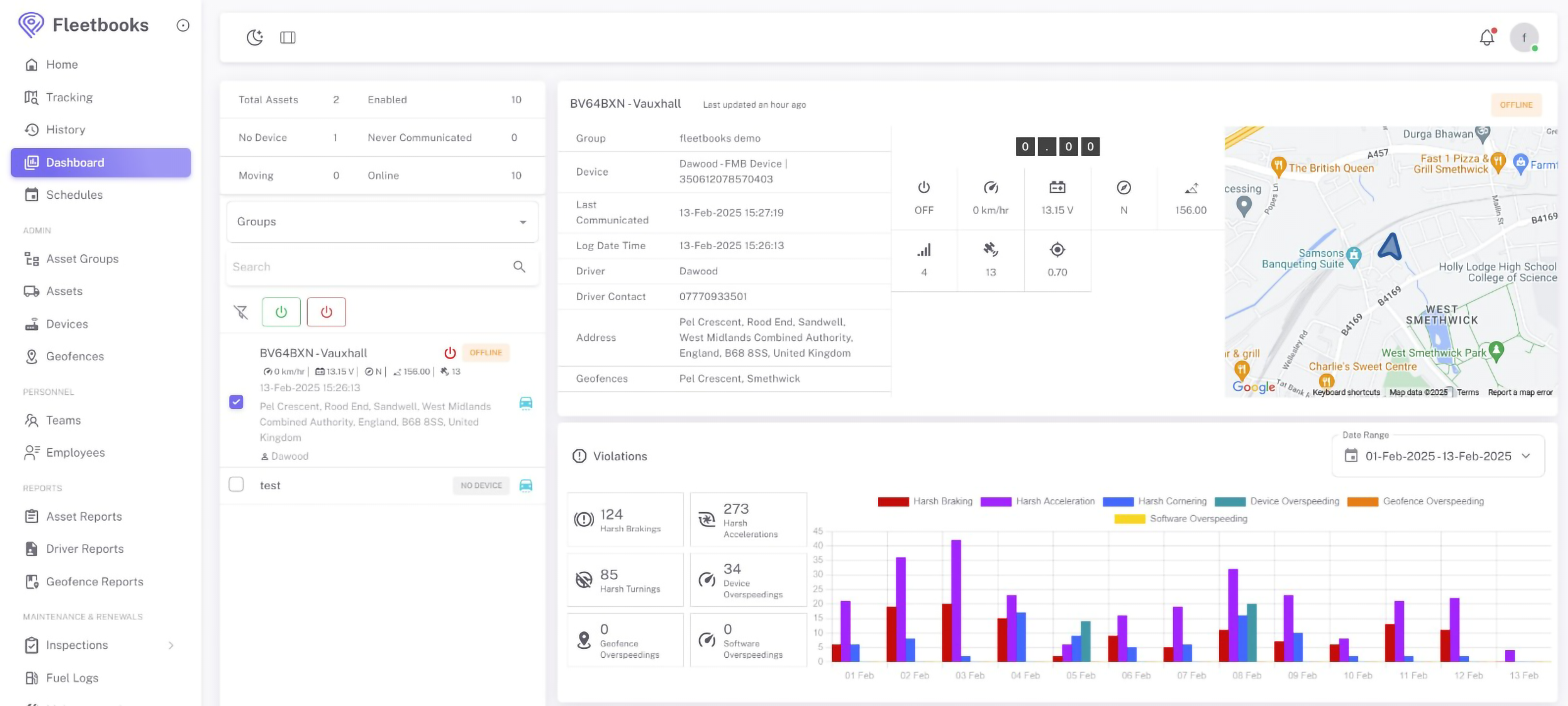This screenshot has height=706, width=1568.
Task: Click signal strength bars icon
Action: [924, 250]
